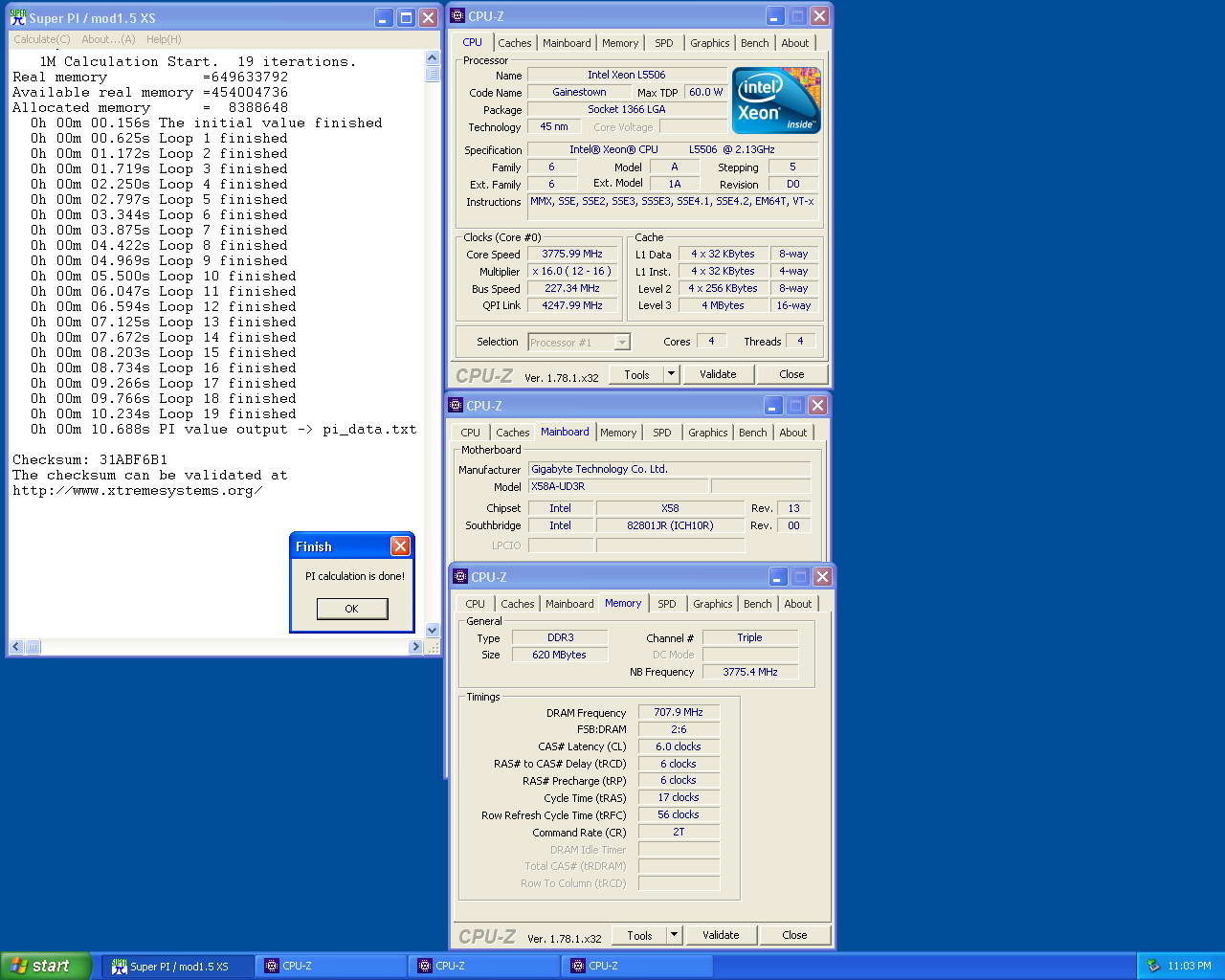Open the Tools dropdown arrow in the CPU window
Image resolution: width=1225 pixels, height=980 pixels.
[x=671, y=374]
